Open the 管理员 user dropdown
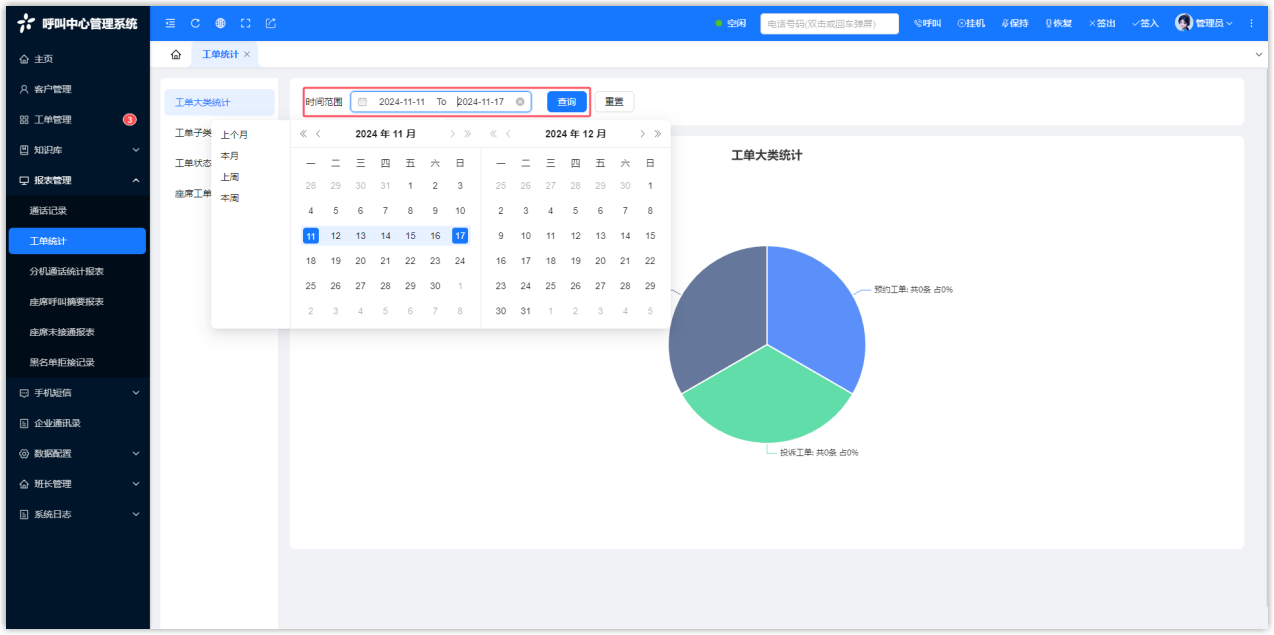The width and height of the screenshot is (1274, 635). pos(1204,23)
